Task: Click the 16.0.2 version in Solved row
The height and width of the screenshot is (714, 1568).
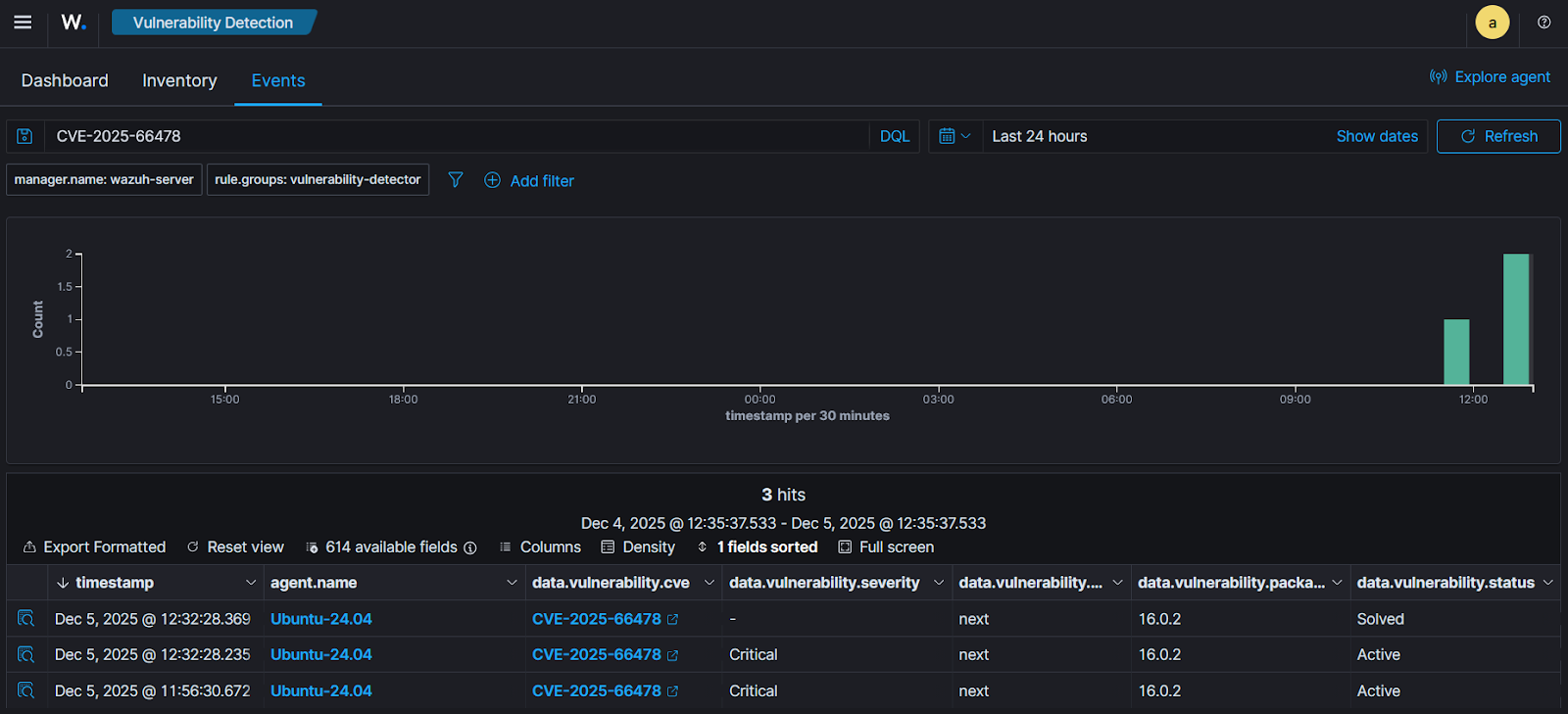Action: click(1160, 619)
